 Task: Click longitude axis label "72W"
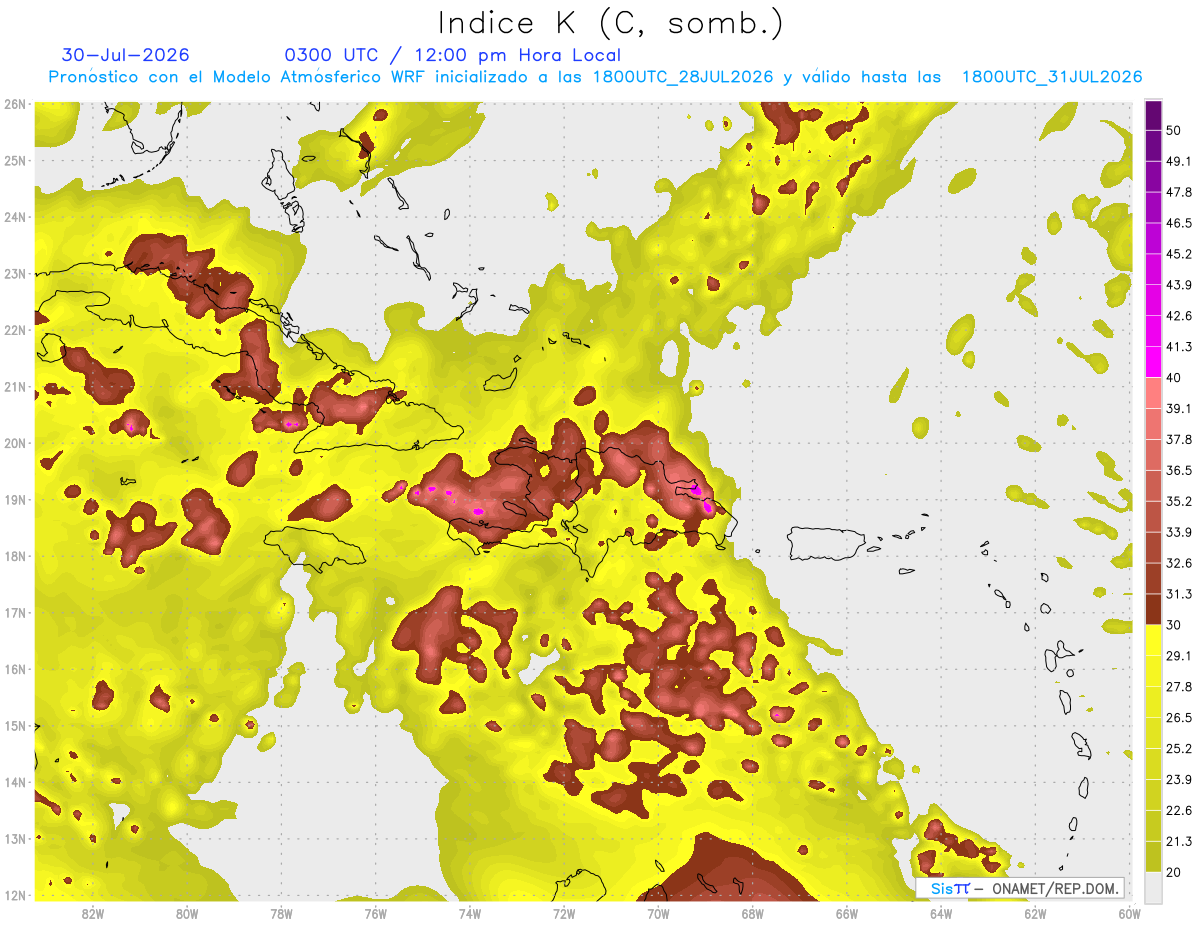tap(564, 913)
